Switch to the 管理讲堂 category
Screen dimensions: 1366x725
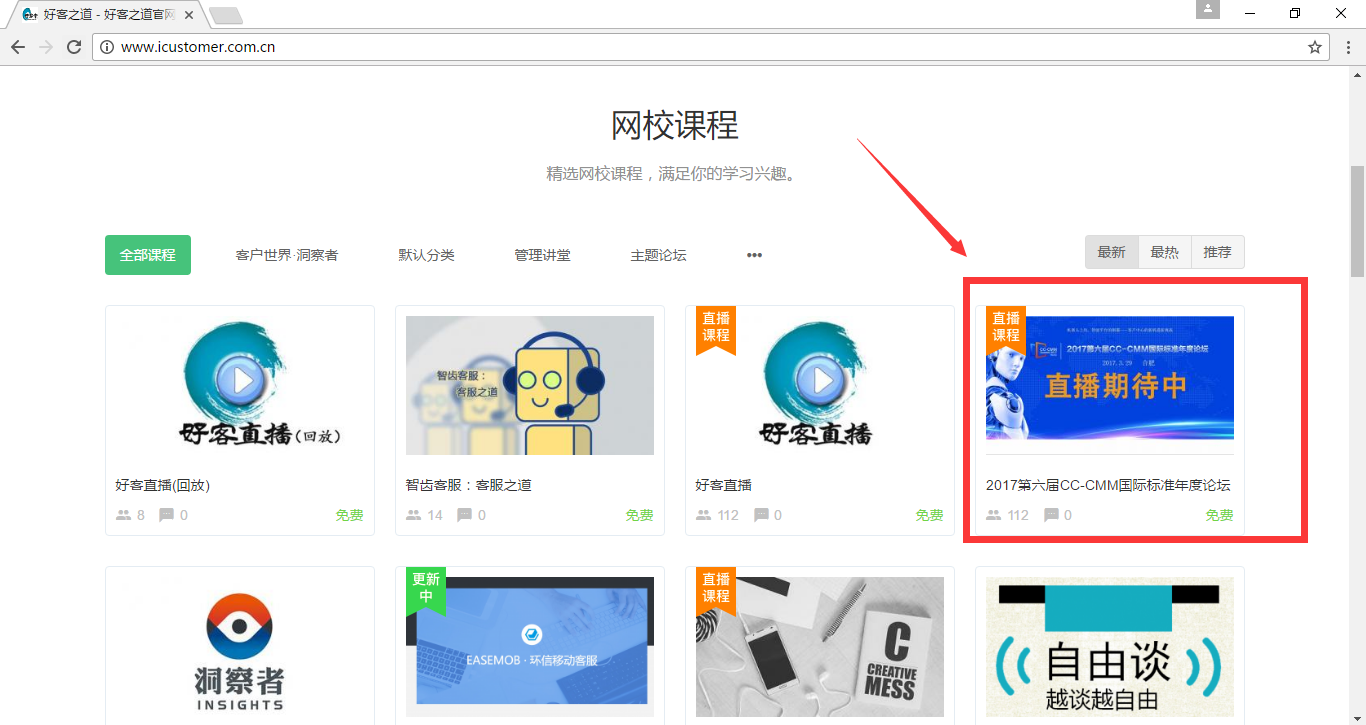pos(542,255)
